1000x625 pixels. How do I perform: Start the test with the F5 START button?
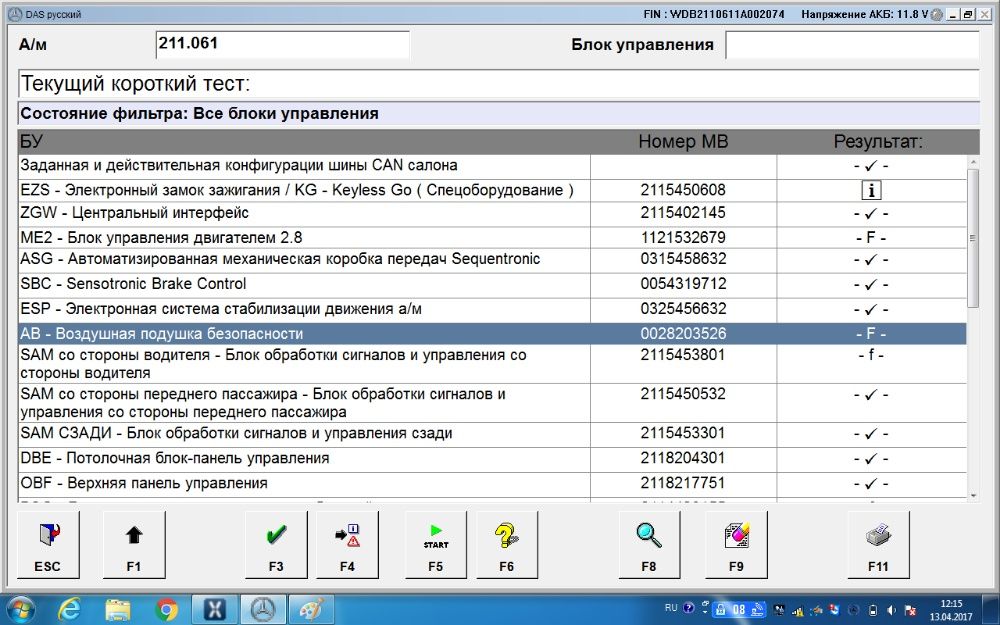coord(436,545)
